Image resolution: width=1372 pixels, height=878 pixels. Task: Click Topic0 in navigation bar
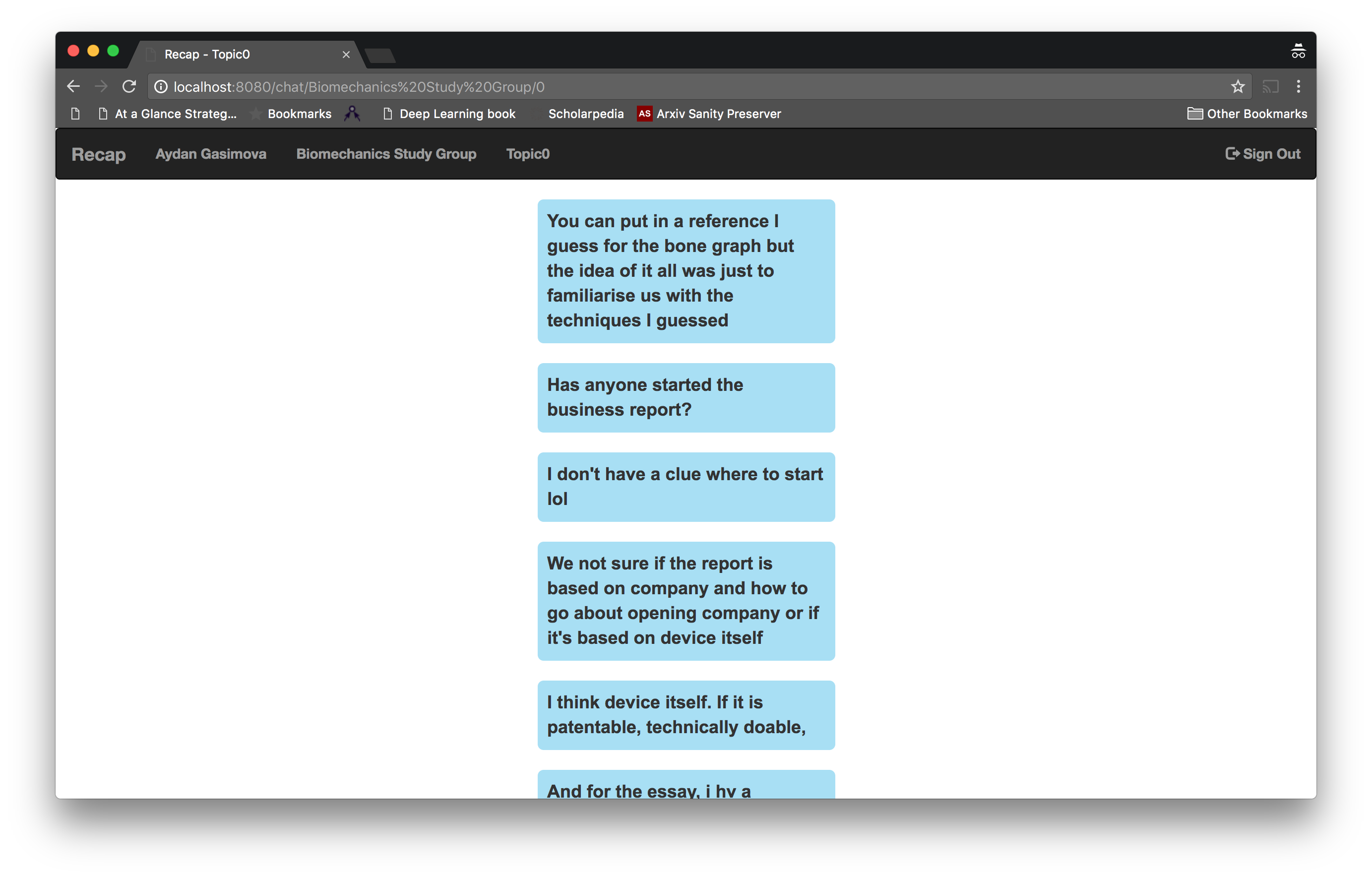[527, 154]
